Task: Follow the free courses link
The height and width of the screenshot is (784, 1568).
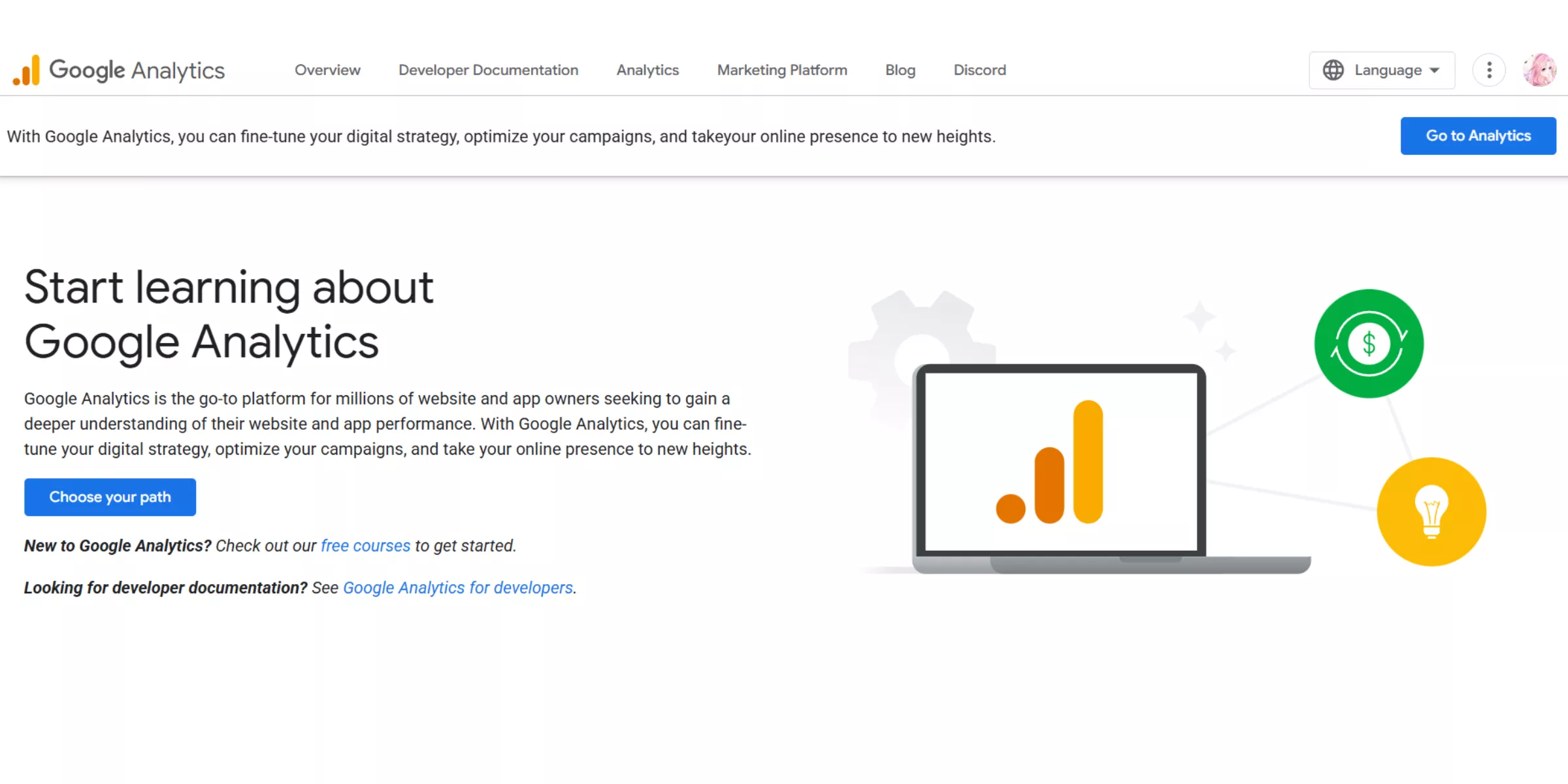Action: [365, 546]
